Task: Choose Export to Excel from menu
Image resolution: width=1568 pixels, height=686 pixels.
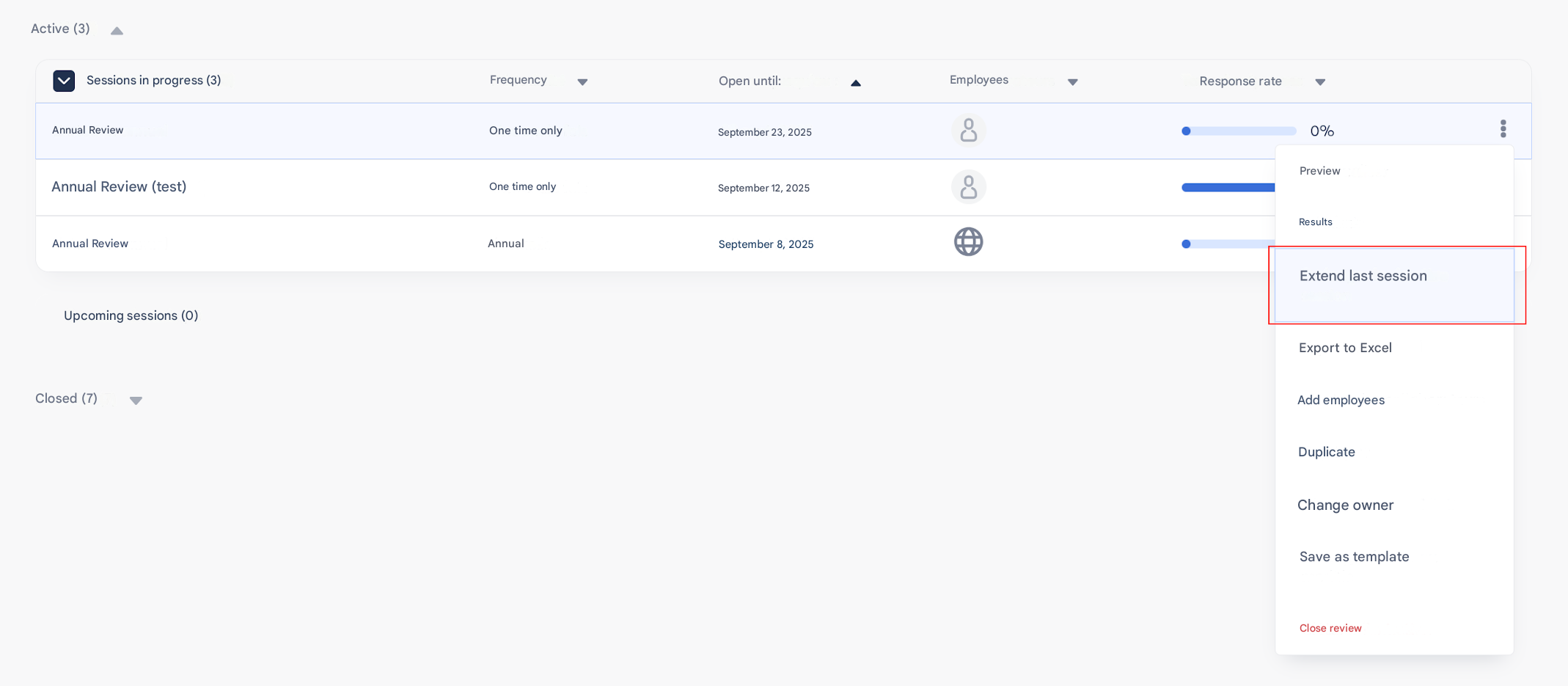Action: (1344, 348)
